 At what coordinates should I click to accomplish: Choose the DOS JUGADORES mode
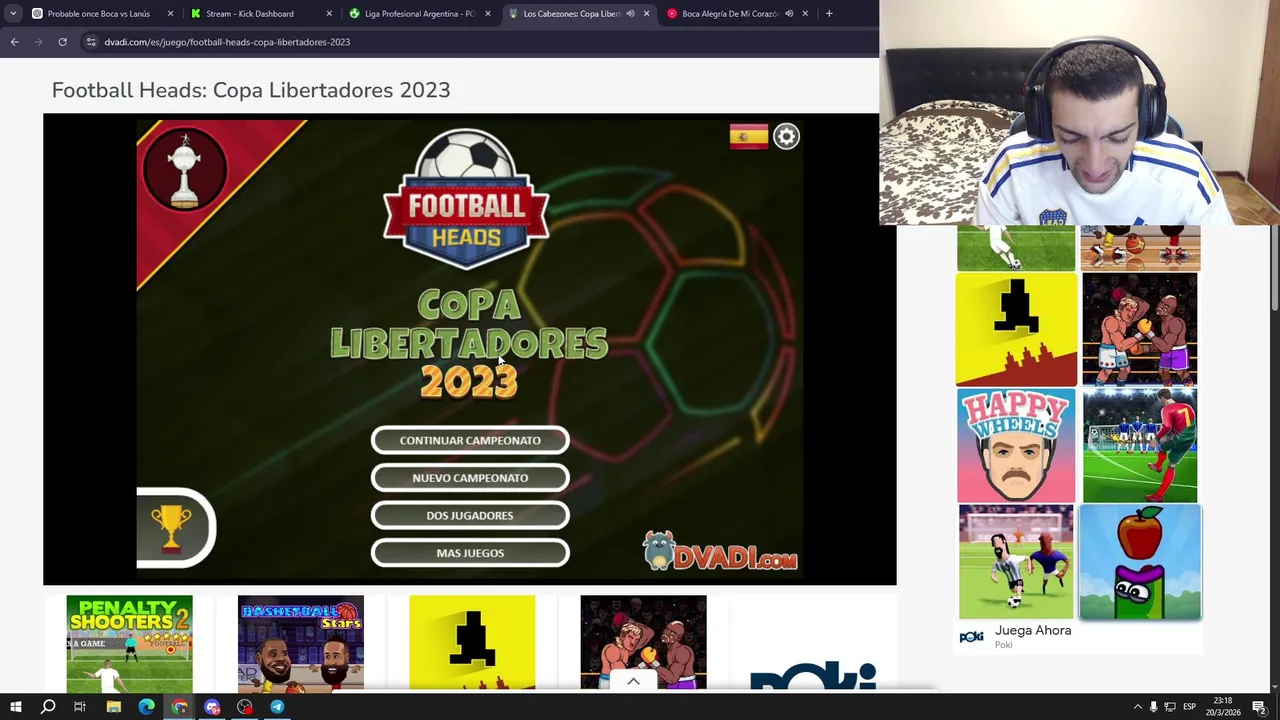[470, 515]
